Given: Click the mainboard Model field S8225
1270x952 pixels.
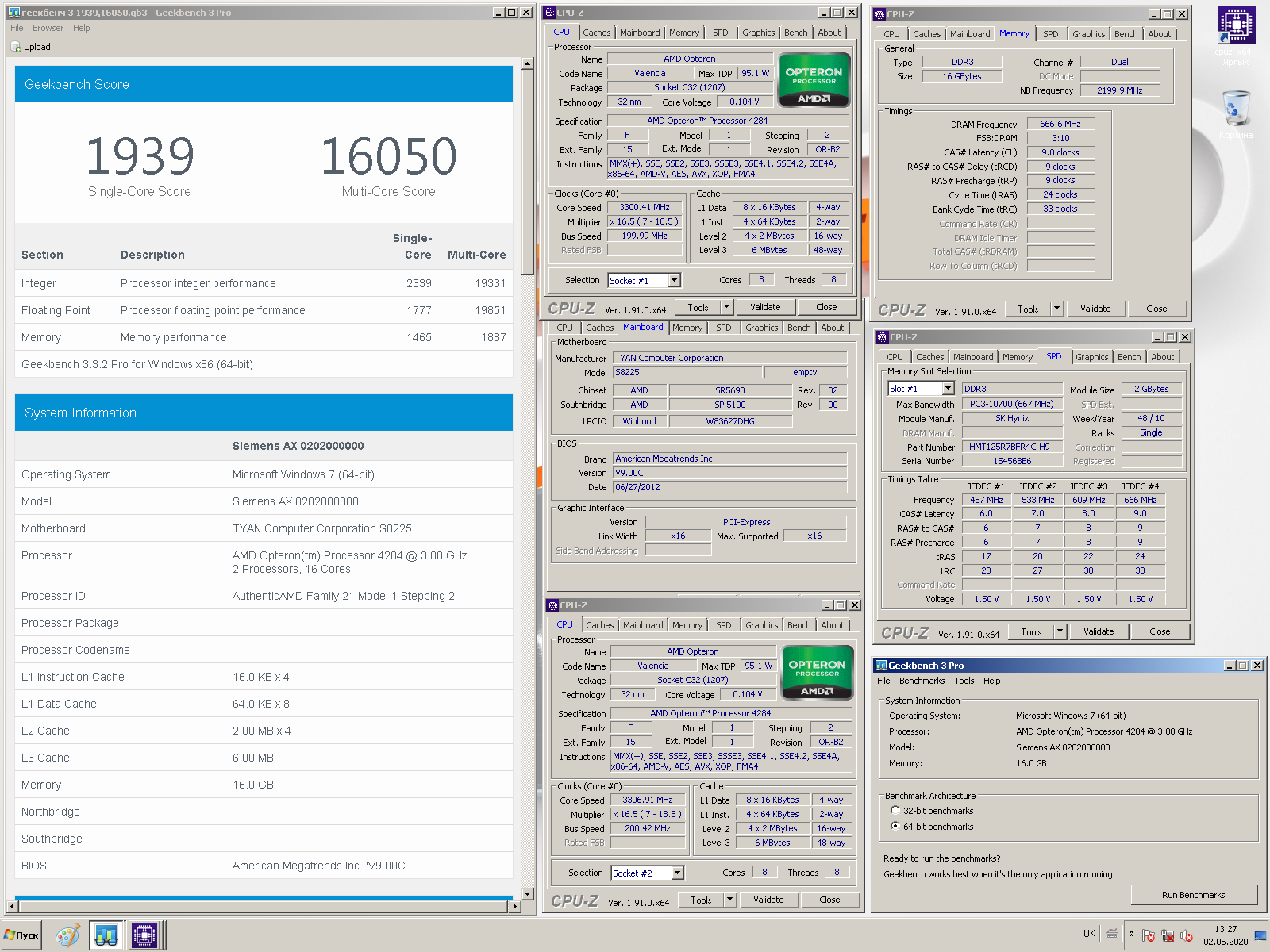Looking at the screenshot, I should (x=687, y=372).
